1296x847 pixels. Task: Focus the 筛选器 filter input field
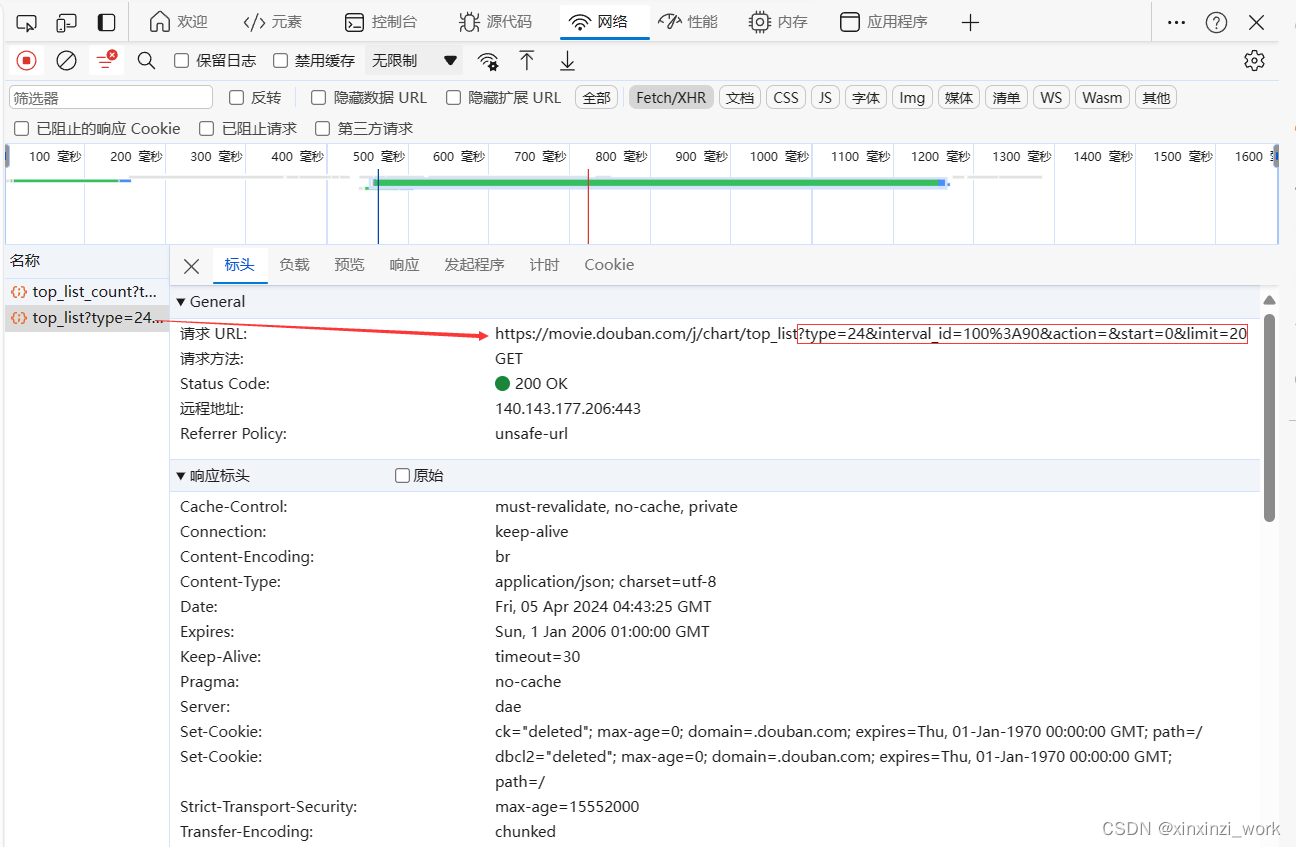click(x=111, y=97)
